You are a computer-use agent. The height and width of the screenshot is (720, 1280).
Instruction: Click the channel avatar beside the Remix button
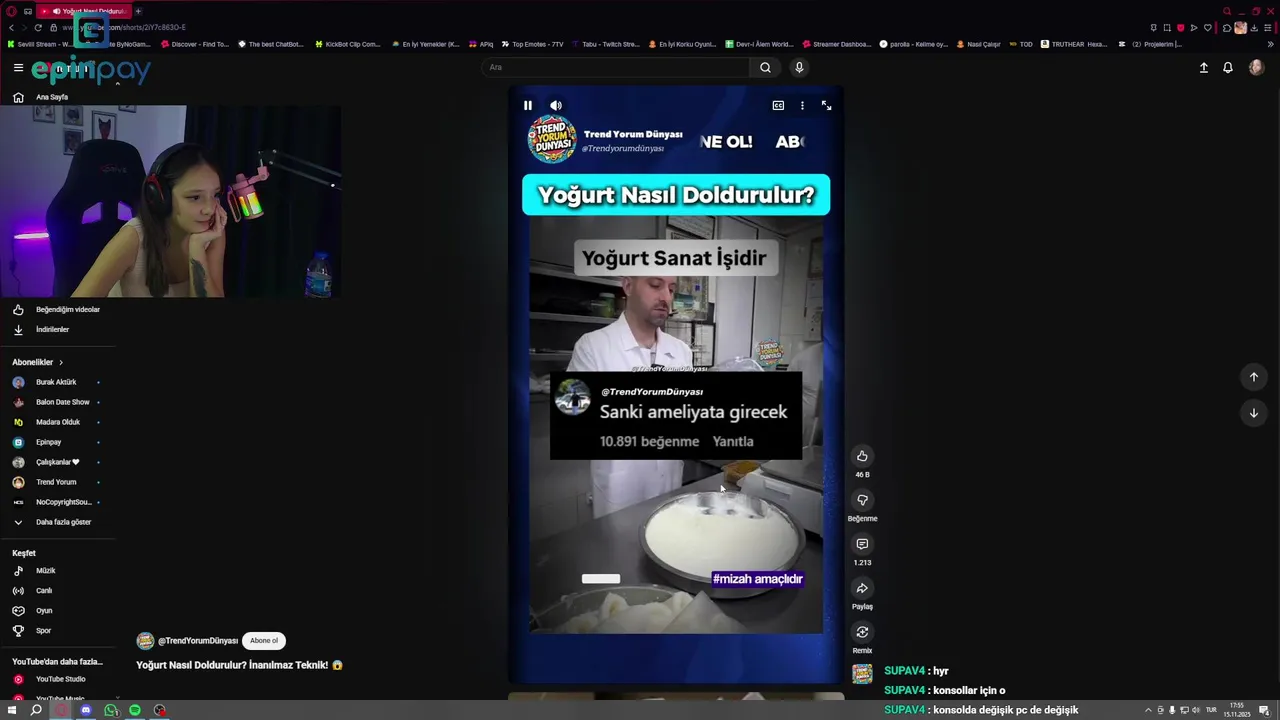pos(862,674)
